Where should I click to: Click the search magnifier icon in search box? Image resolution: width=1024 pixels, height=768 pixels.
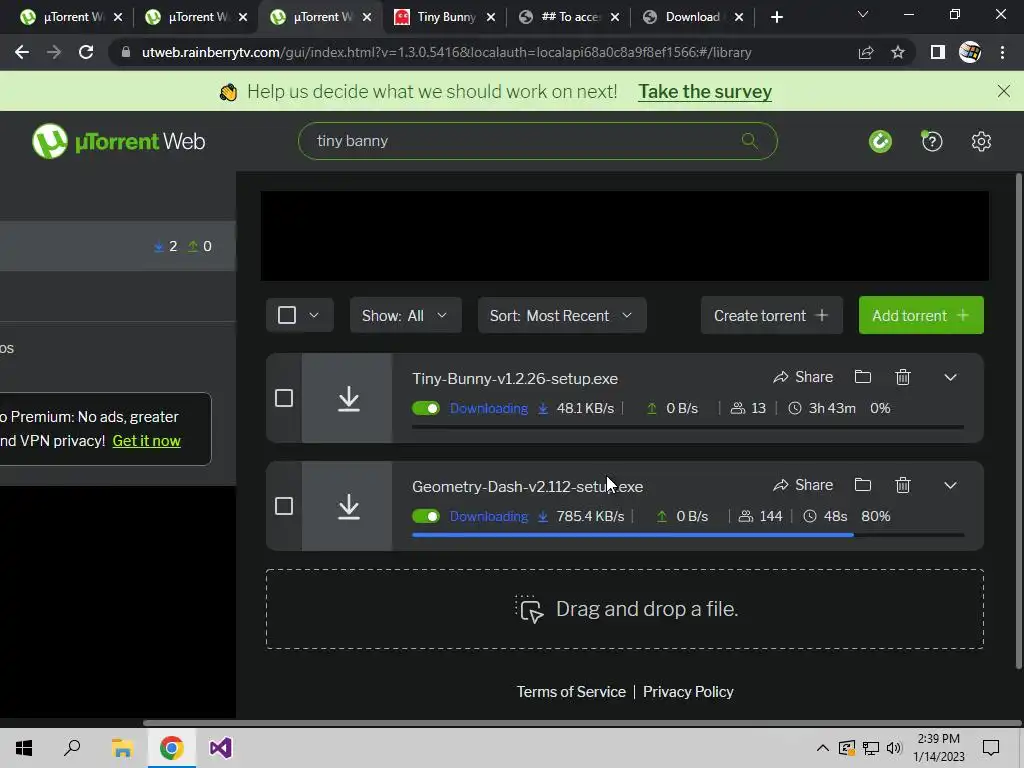click(749, 140)
